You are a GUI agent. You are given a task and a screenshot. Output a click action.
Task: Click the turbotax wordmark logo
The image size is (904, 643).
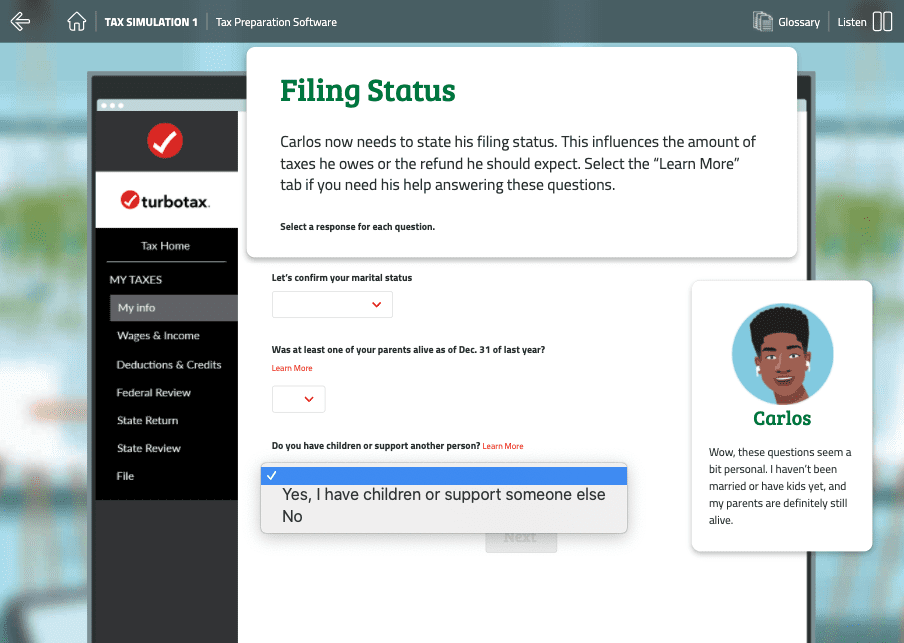pyautogui.click(x=165, y=200)
